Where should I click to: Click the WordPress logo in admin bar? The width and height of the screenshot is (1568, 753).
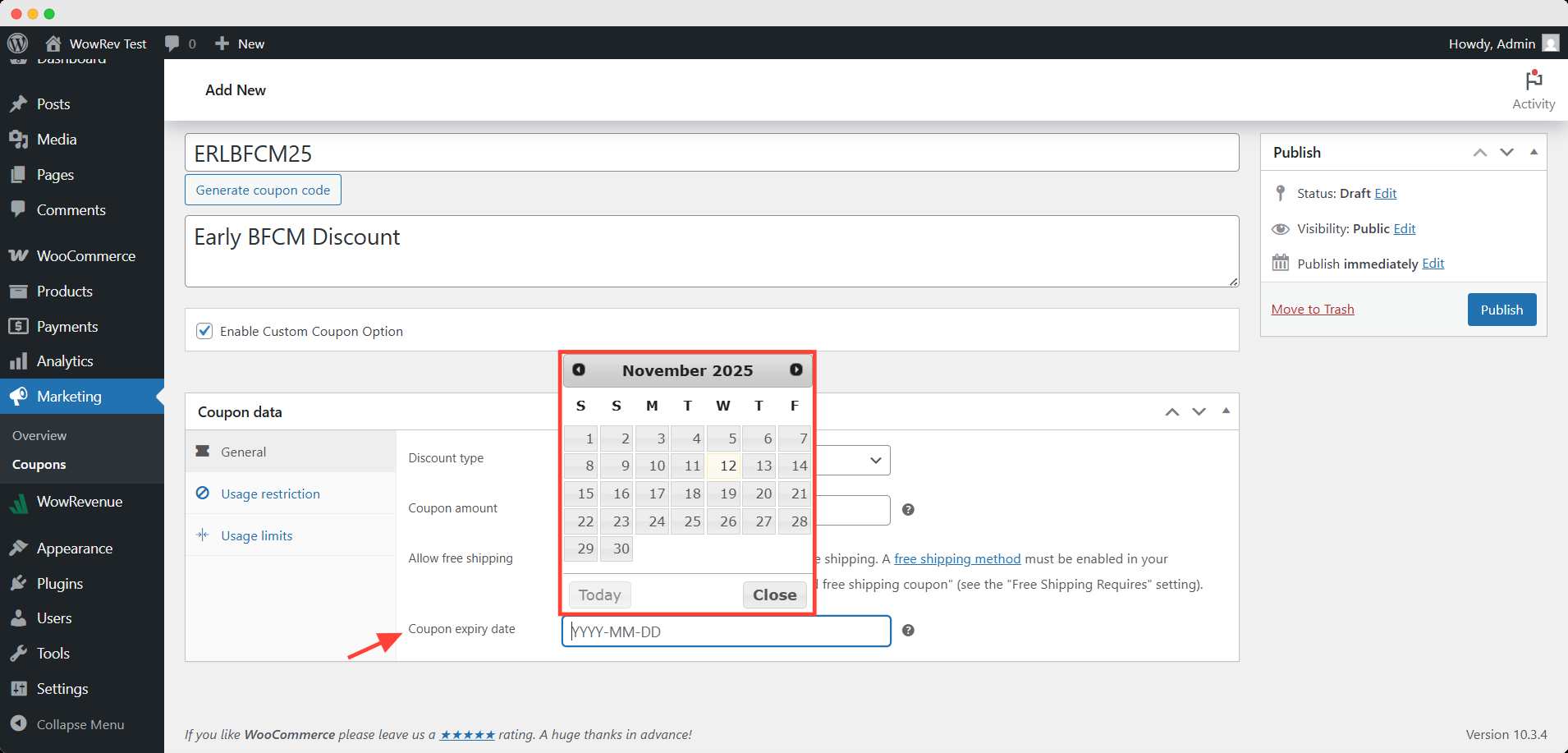point(17,44)
